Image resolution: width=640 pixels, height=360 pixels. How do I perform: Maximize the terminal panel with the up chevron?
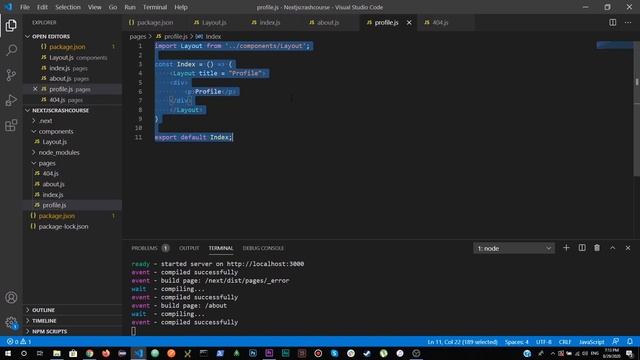(x=612, y=248)
